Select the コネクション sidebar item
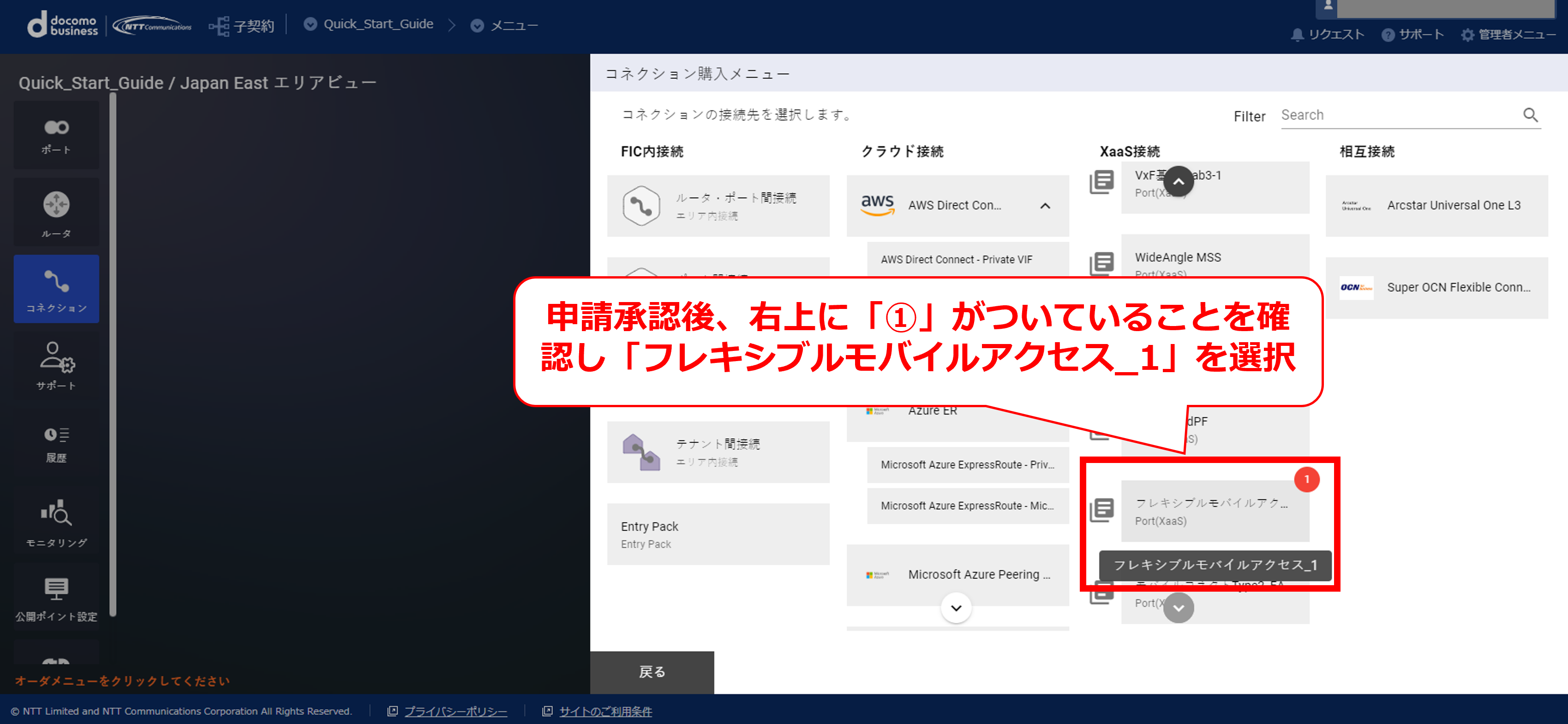 pyautogui.click(x=56, y=289)
